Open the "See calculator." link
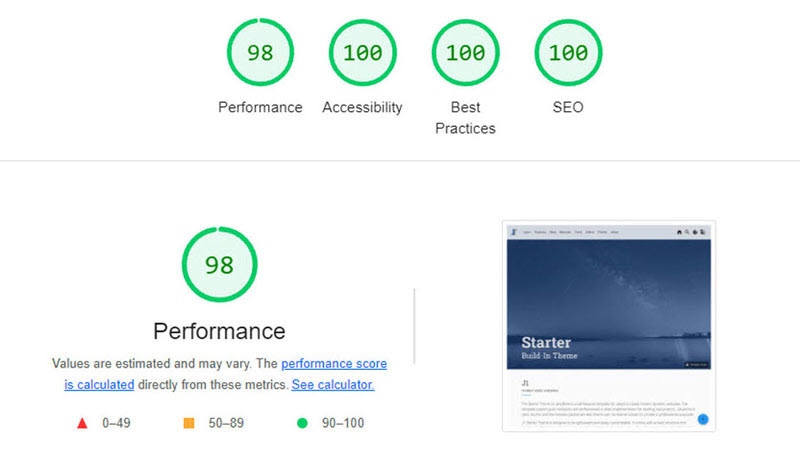Viewport: 800px width, 474px height. [x=333, y=384]
